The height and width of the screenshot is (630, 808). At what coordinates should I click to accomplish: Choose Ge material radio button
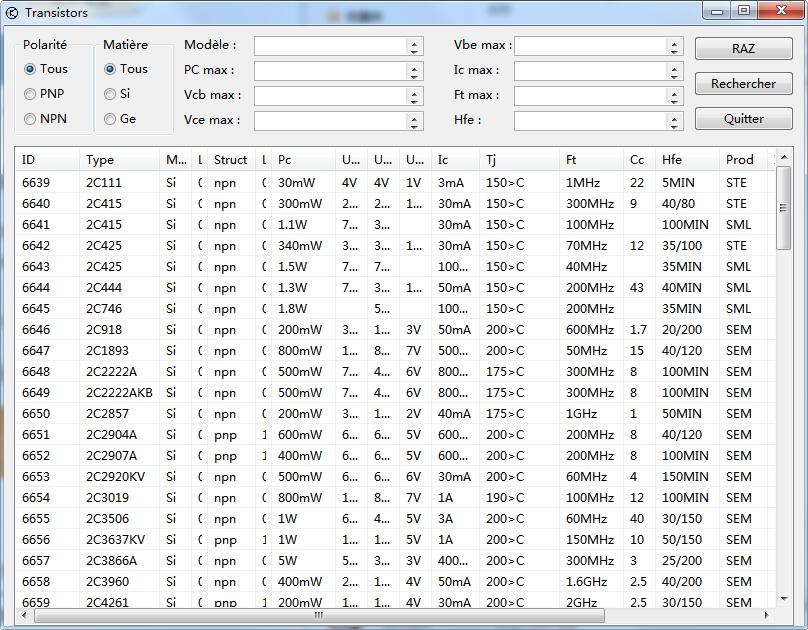click(x=110, y=119)
